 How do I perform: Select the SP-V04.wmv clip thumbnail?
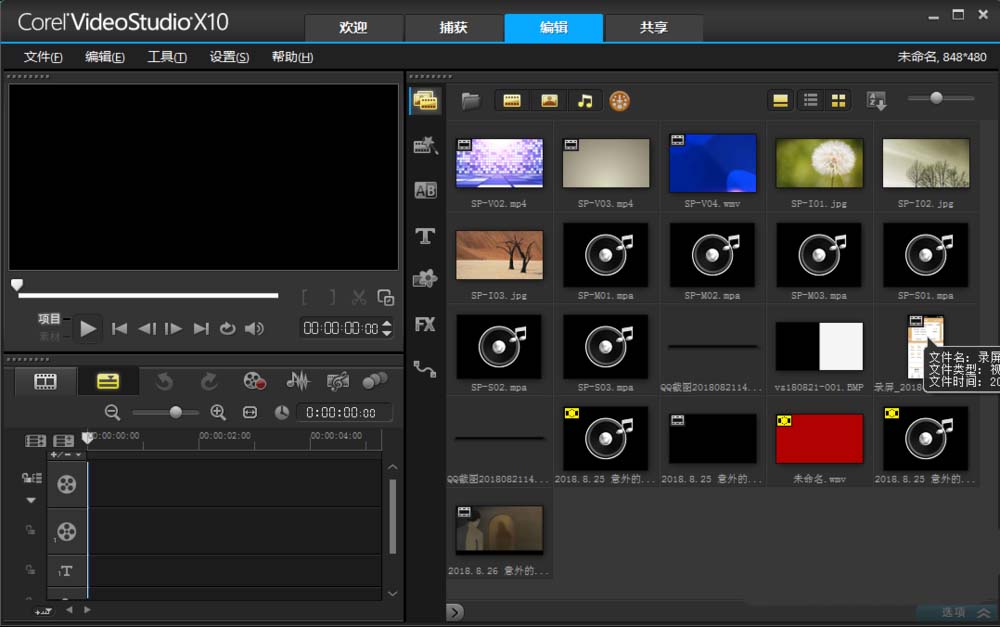point(712,162)
